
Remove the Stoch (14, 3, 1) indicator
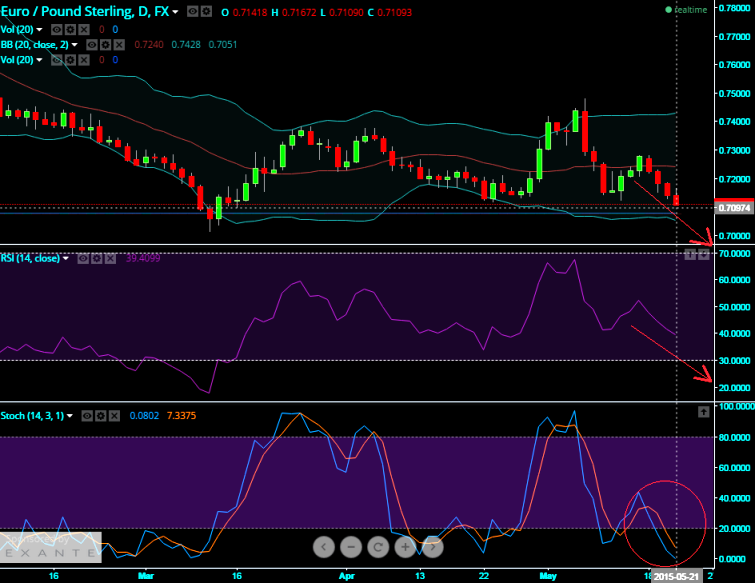[116, 414]
